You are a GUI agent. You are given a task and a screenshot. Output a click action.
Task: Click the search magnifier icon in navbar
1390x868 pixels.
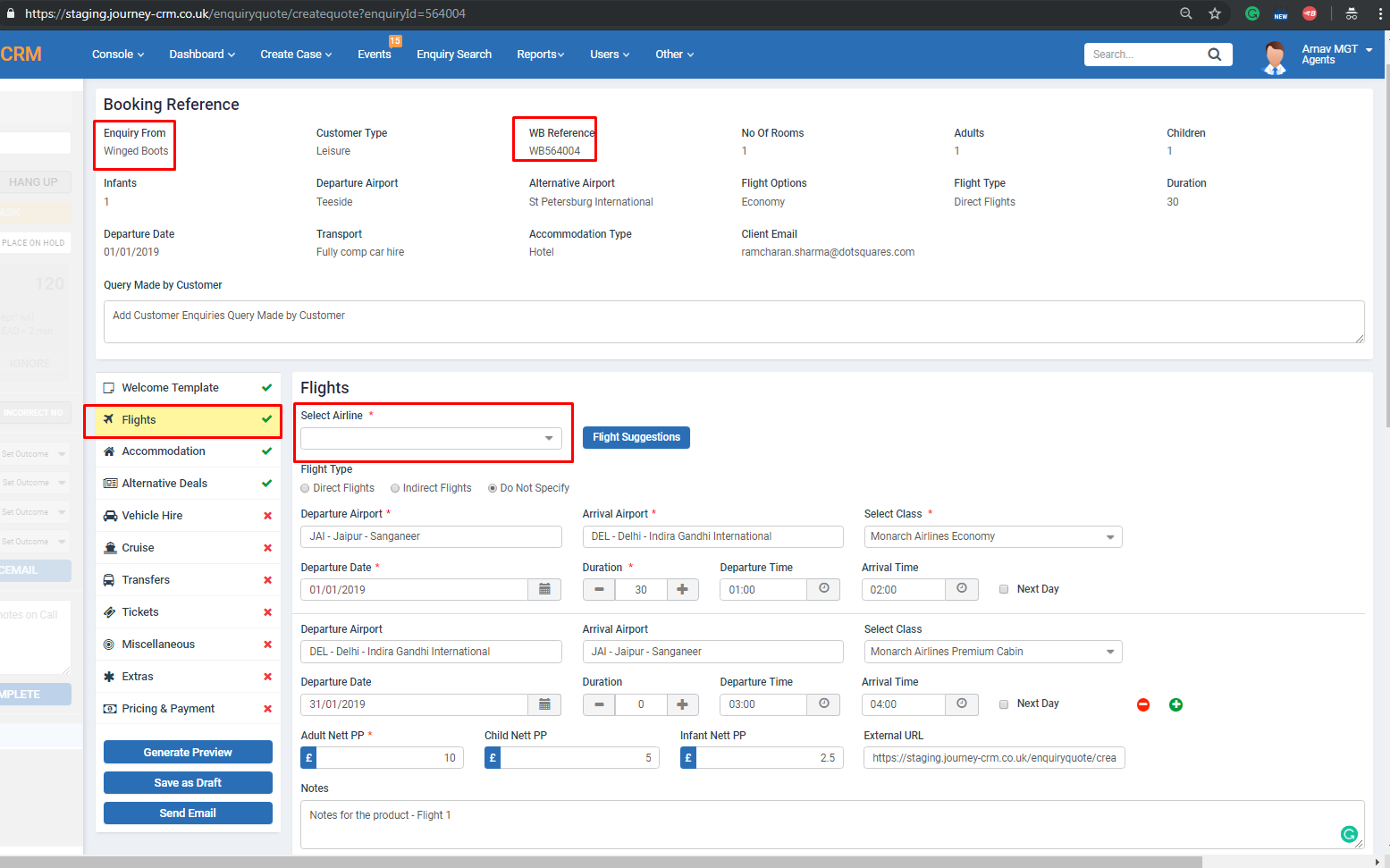1214,55
